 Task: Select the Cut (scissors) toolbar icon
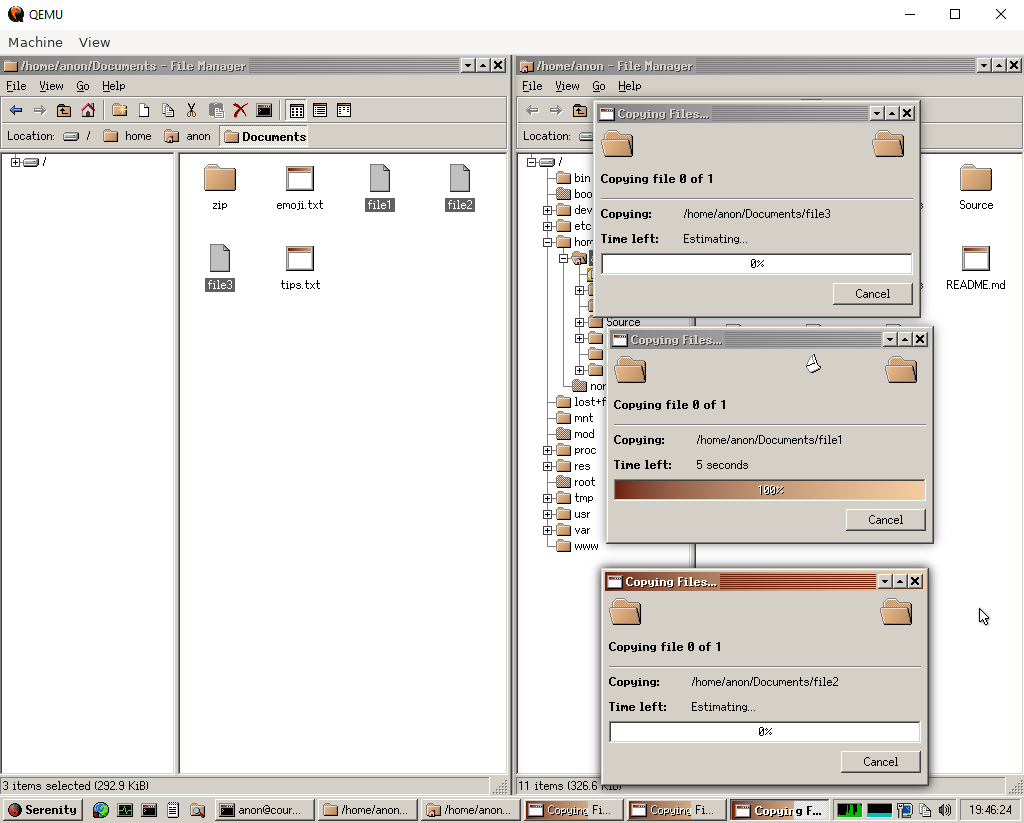pyautogui.click(x=192, y=110)
